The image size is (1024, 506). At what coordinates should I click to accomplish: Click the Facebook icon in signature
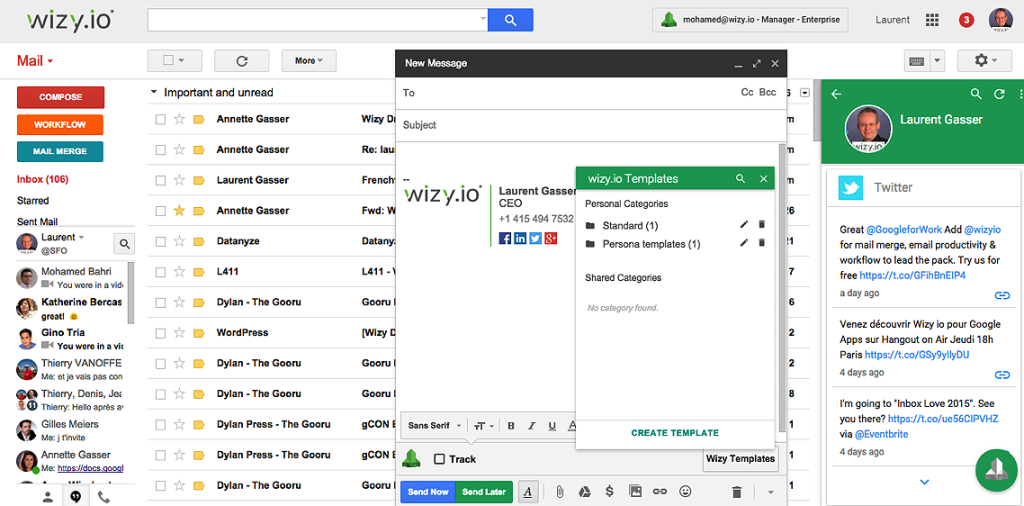[505, 238]
